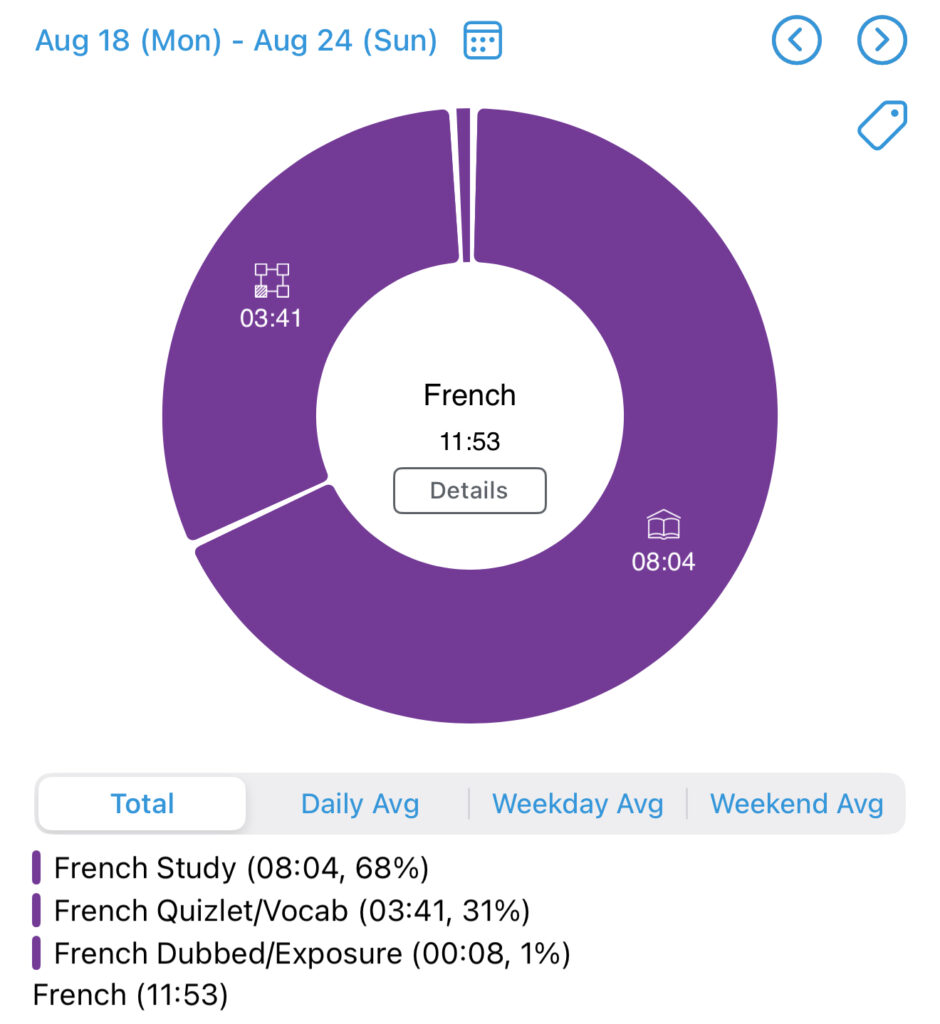The image size is (940, 1024).
Task: Switch to Daily Avg tab
Action: [x=360, y=804]
